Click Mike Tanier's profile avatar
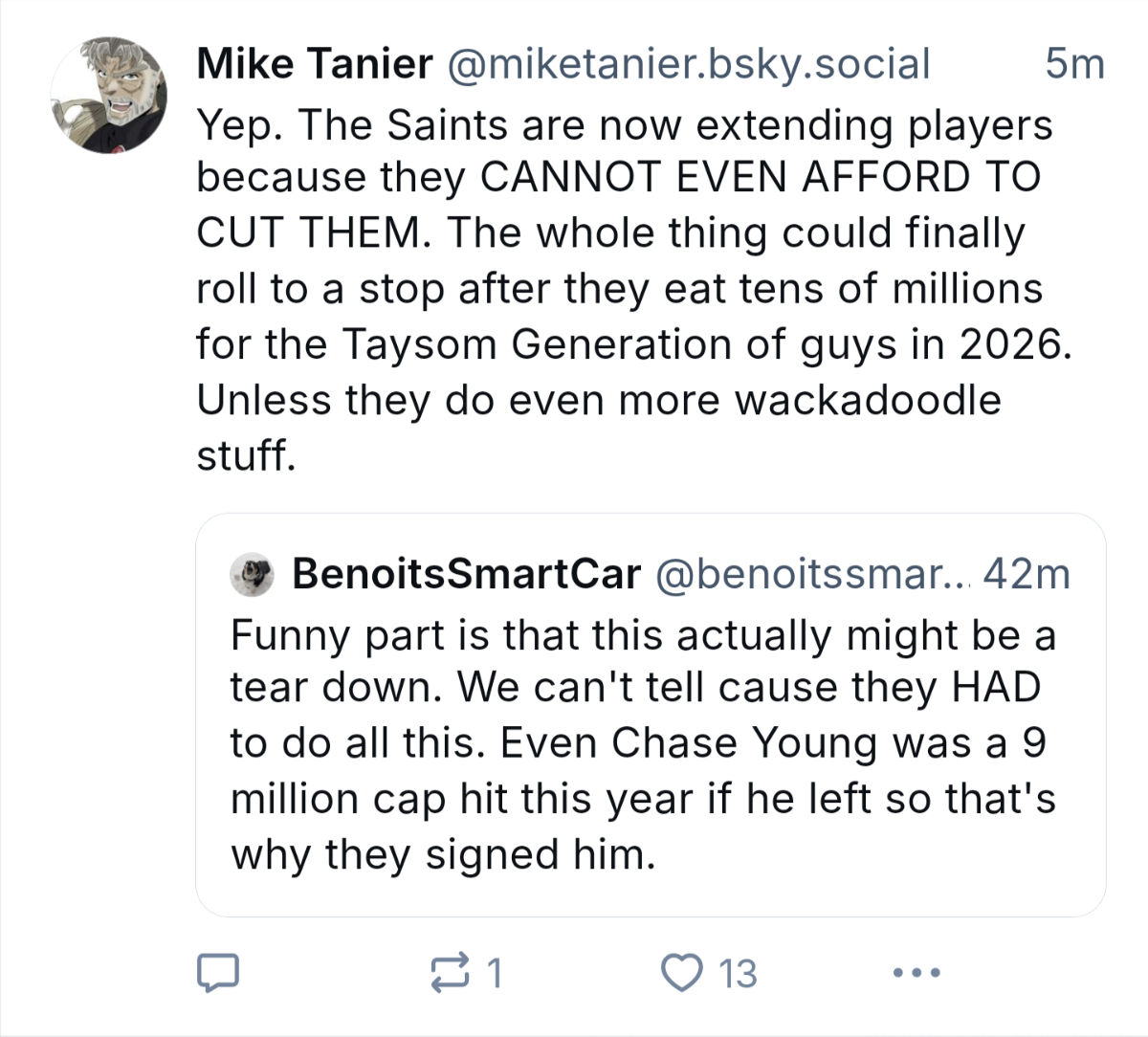This screenshot has width=1148, height=1037. point(108,95)
